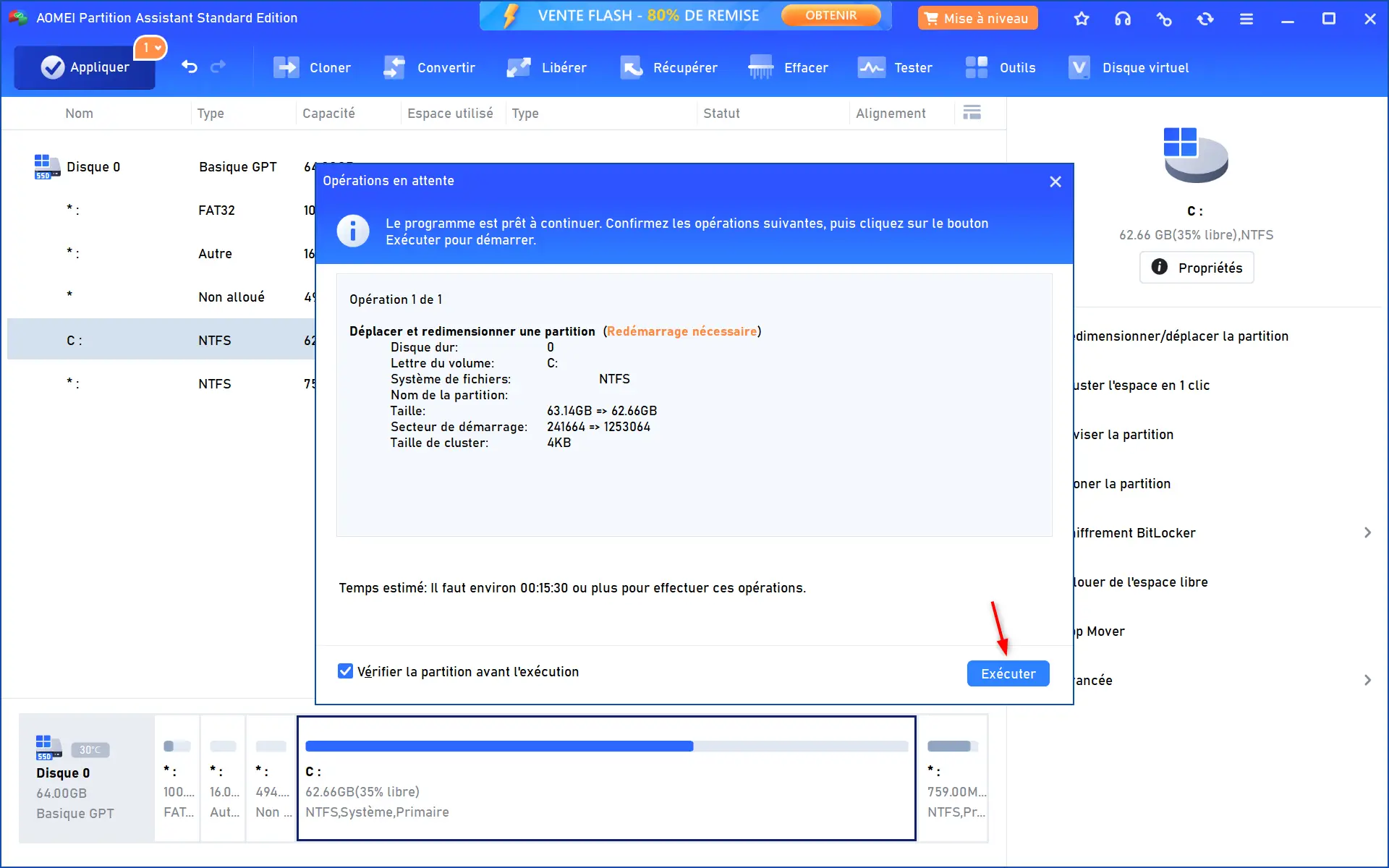This screenshot has height=868, width=1389.
Task: Expand Chiffrement BitLocker chevron
Action: pos(1367,533)
